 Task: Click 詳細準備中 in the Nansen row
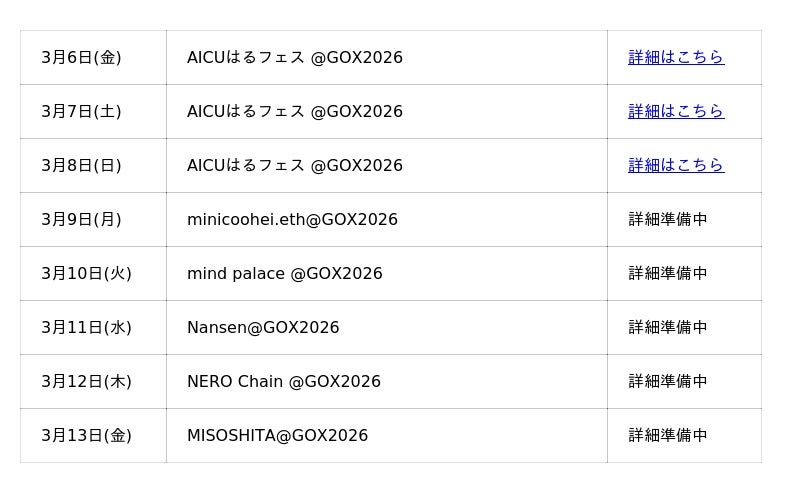(x=668, y=328)
